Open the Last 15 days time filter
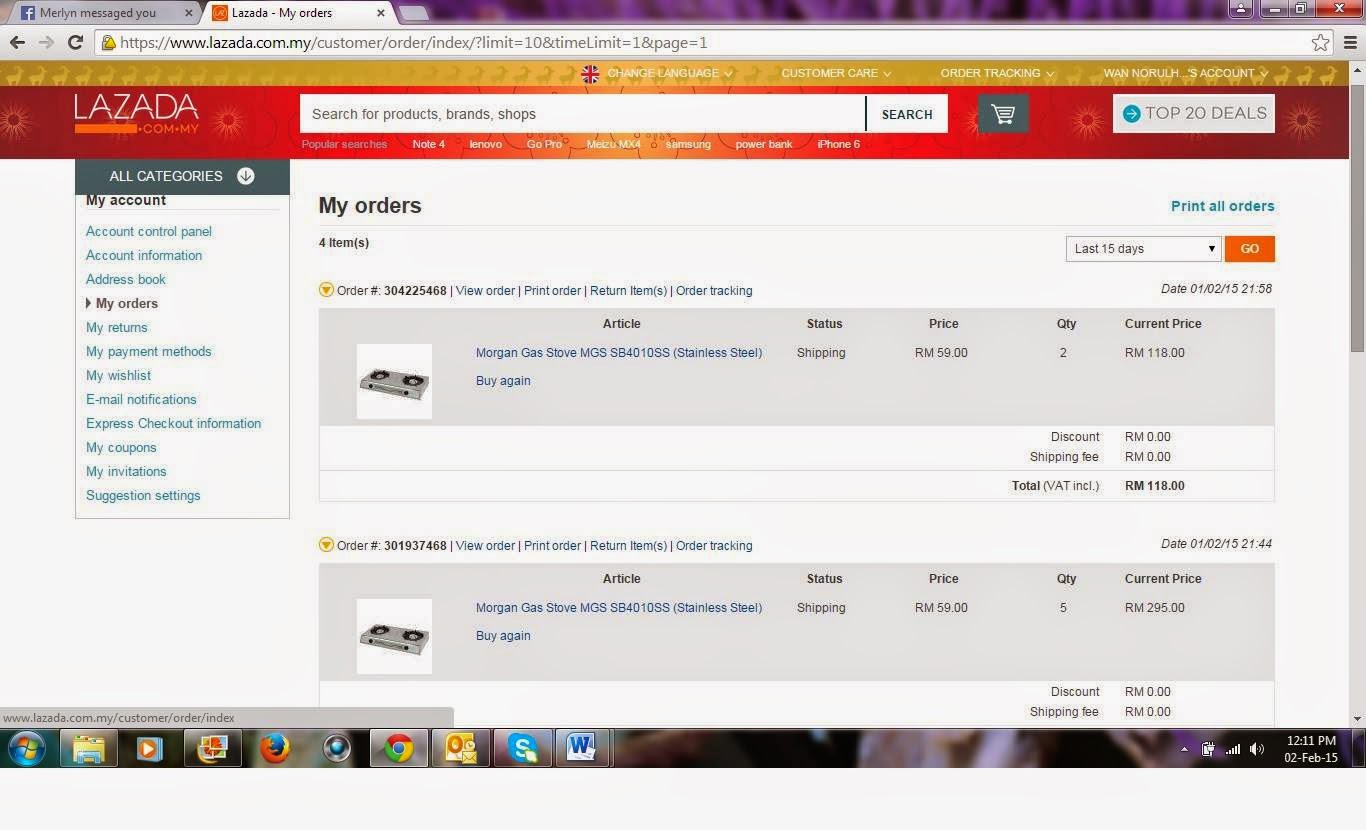 1143,248
